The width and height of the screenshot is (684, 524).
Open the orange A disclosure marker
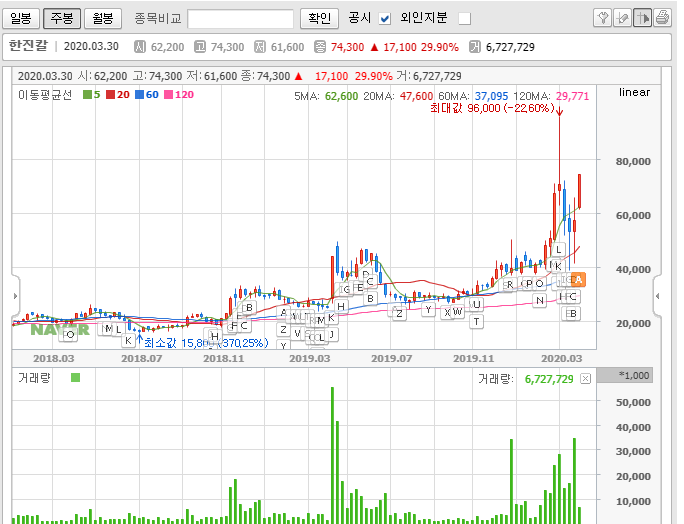pos(578,280)
